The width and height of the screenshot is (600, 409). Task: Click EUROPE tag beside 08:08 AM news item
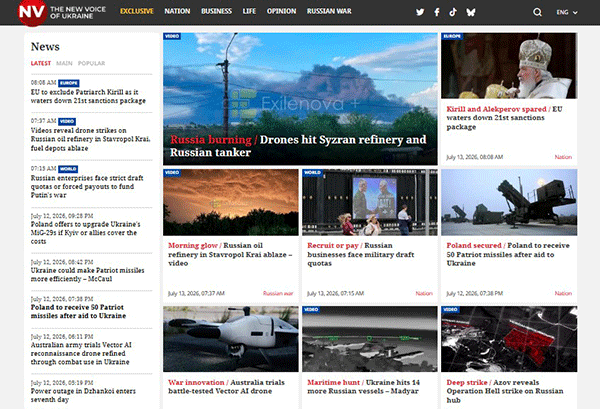(x=69, y=83)
